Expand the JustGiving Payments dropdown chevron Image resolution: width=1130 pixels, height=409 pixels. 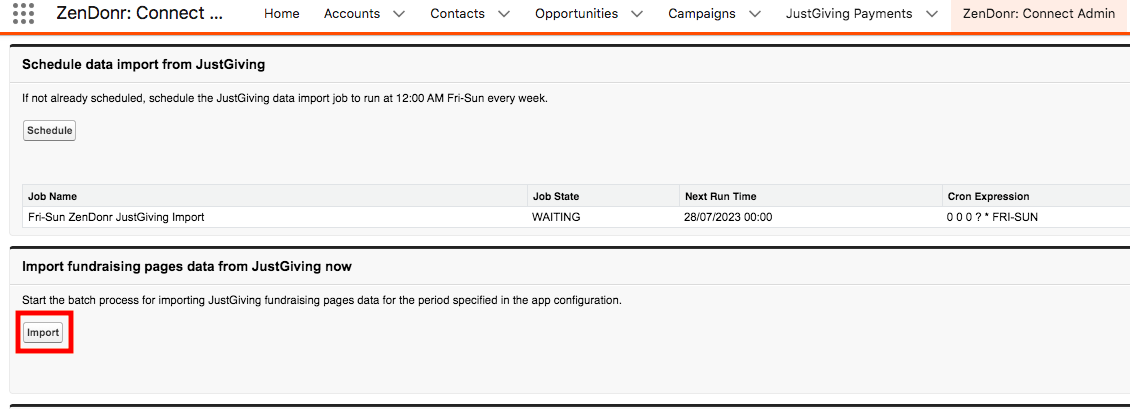coord(931,14)
